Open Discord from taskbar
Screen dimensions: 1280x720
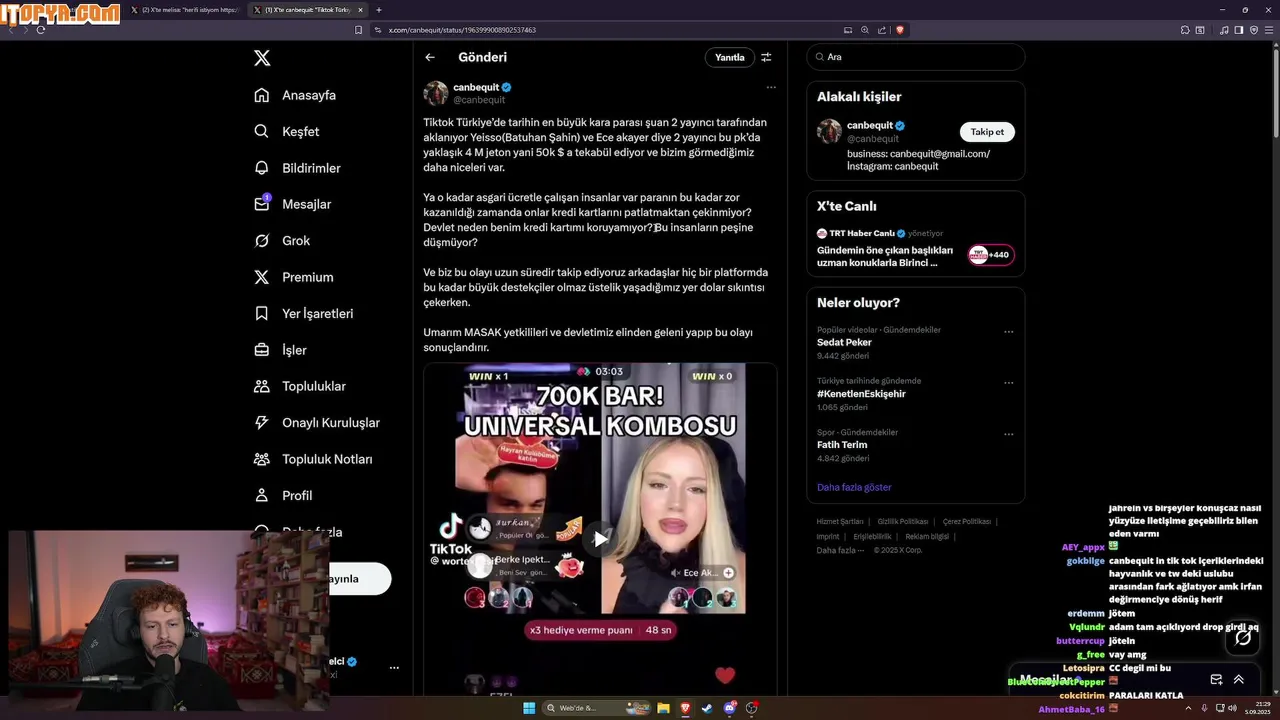click(730, 708)
